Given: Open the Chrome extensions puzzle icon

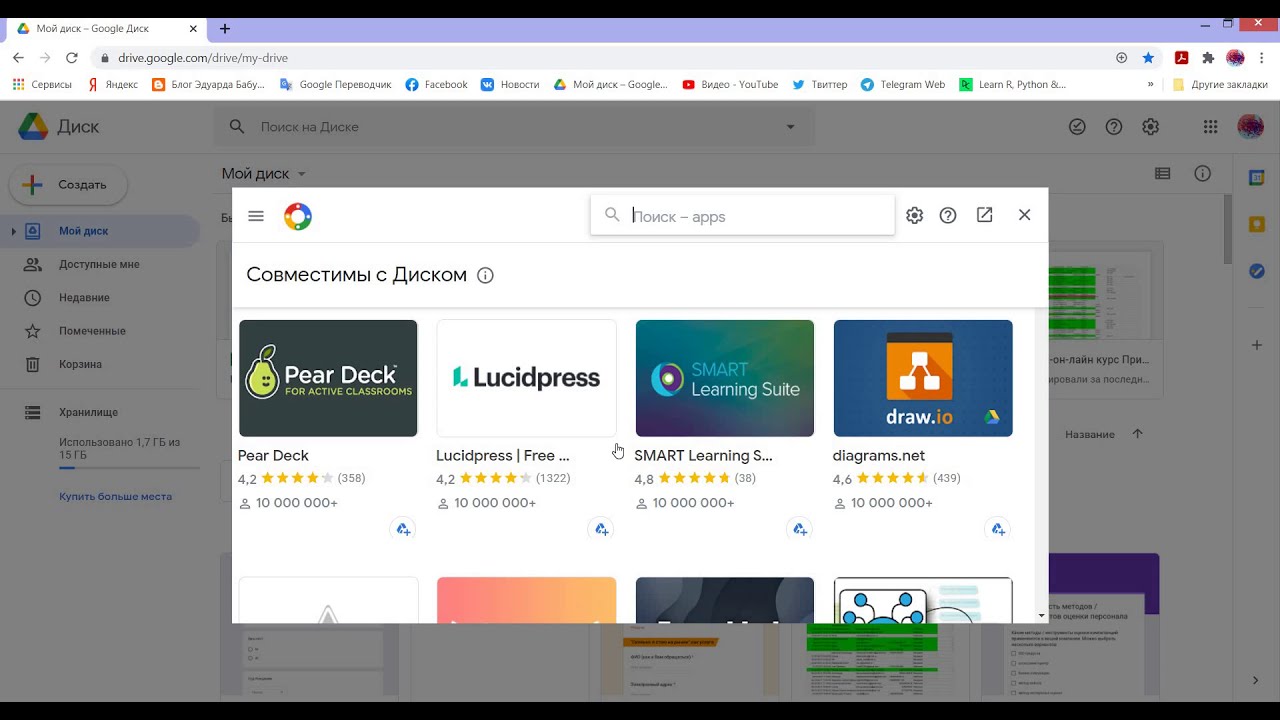Looking at the screenshot, I should pos(1208,58).
